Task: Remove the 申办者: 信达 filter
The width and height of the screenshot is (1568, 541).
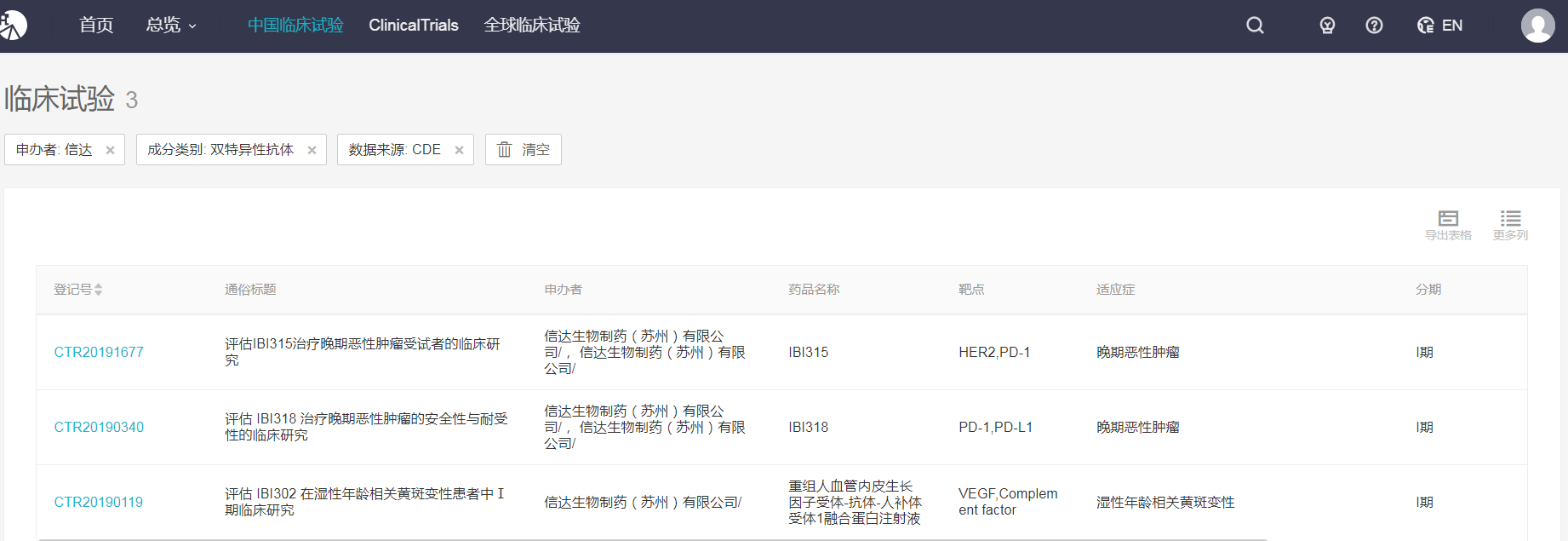Action: 110,150
